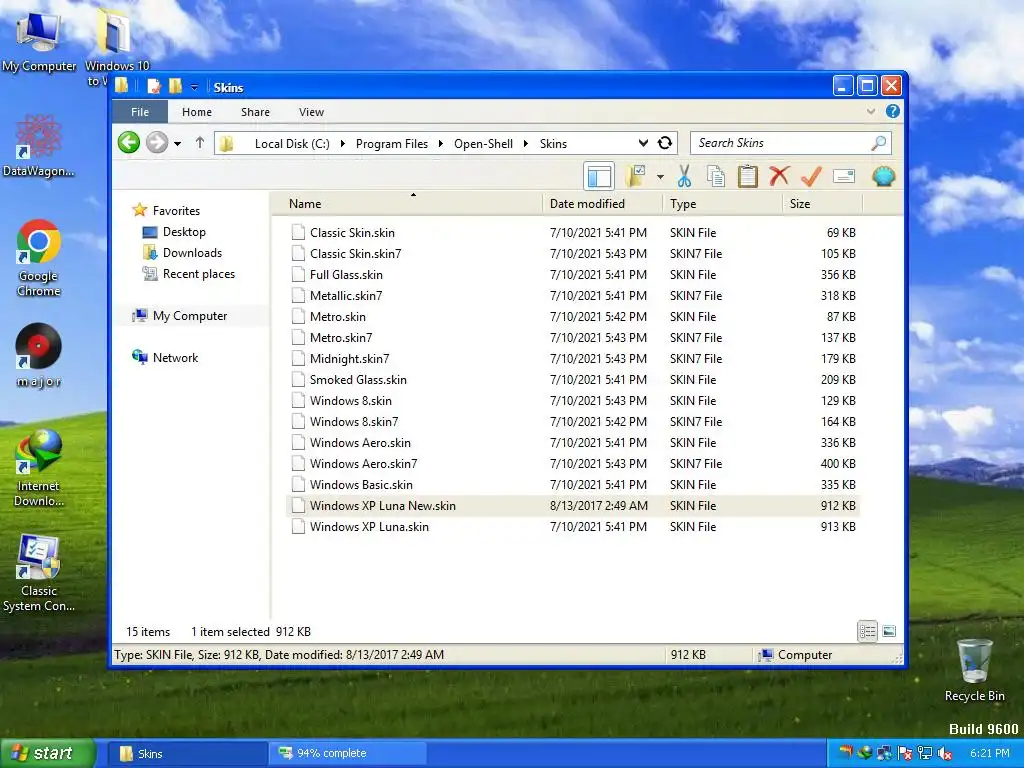Click the grey Forward arrow button

(157, 142)
